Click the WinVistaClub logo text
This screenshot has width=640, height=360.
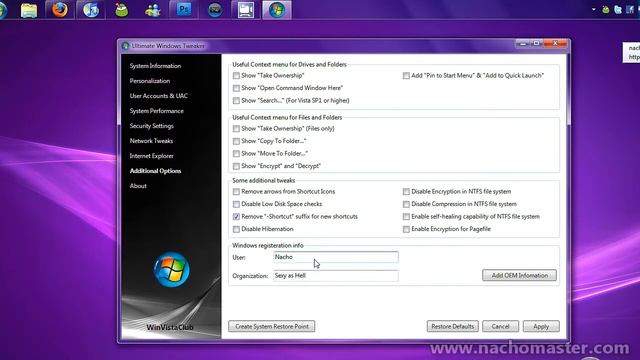coord(170,327)
